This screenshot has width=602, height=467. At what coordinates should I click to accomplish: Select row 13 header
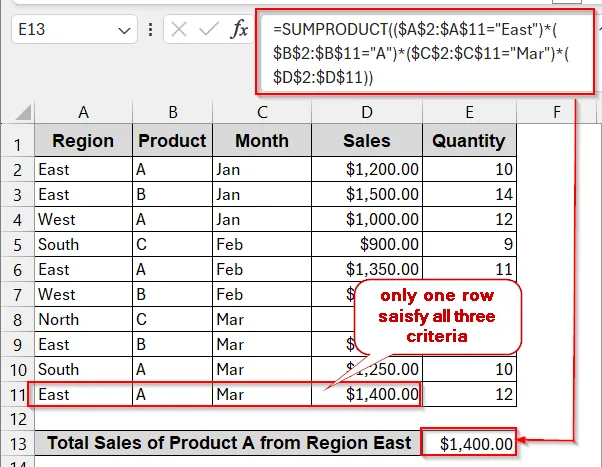(18, 444)
